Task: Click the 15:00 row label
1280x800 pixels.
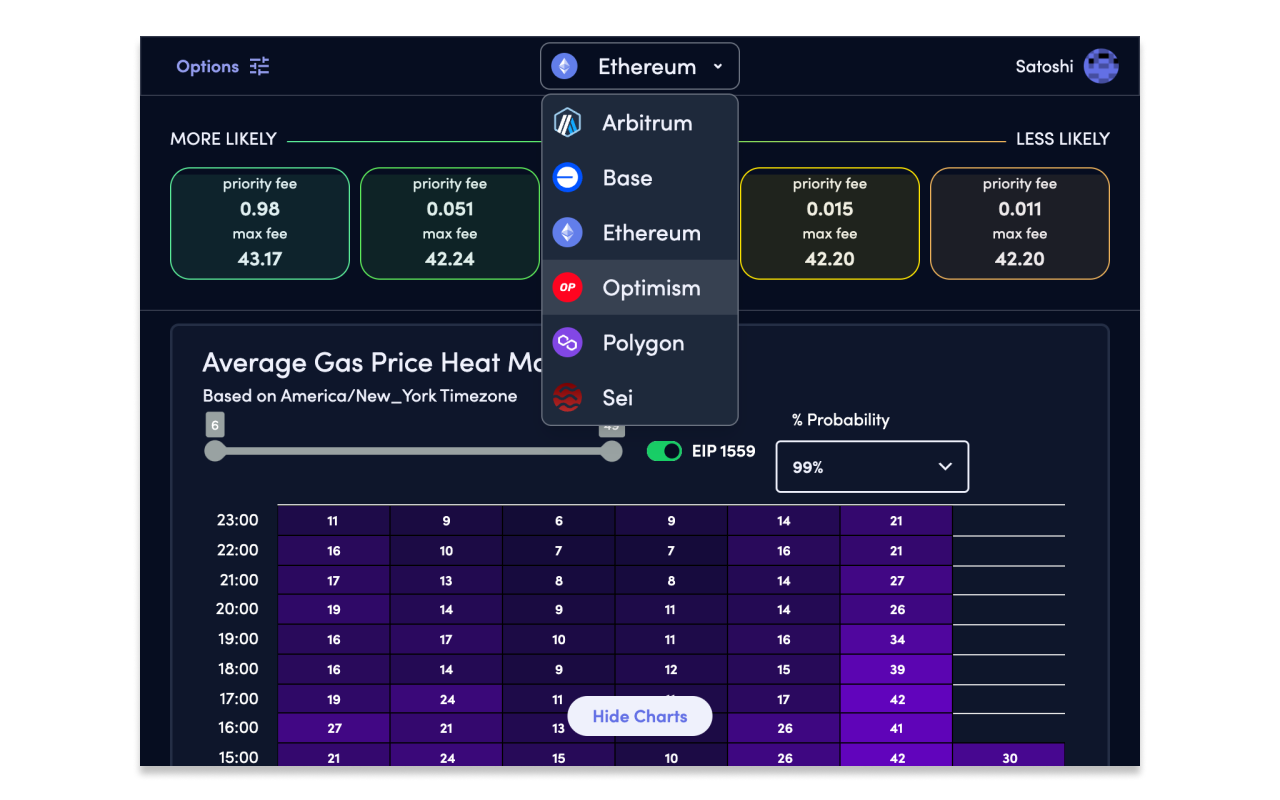Action: [238, 757]
